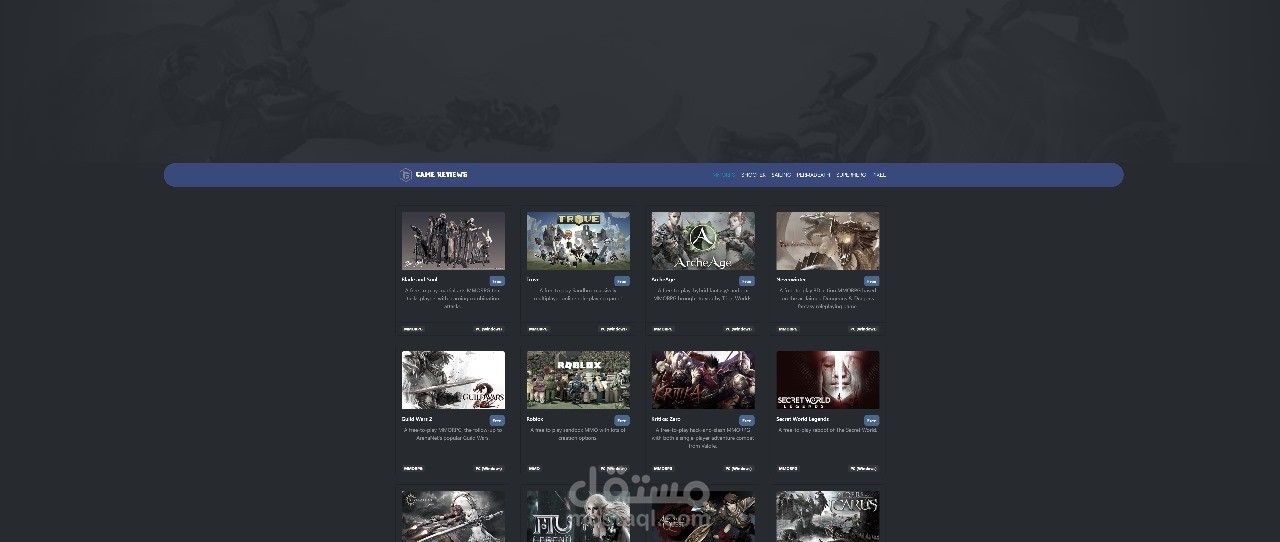This screenshot has width=1280, height=542.
Task: Click the Free badge on Blade and Soul
Action: (497, 281)
